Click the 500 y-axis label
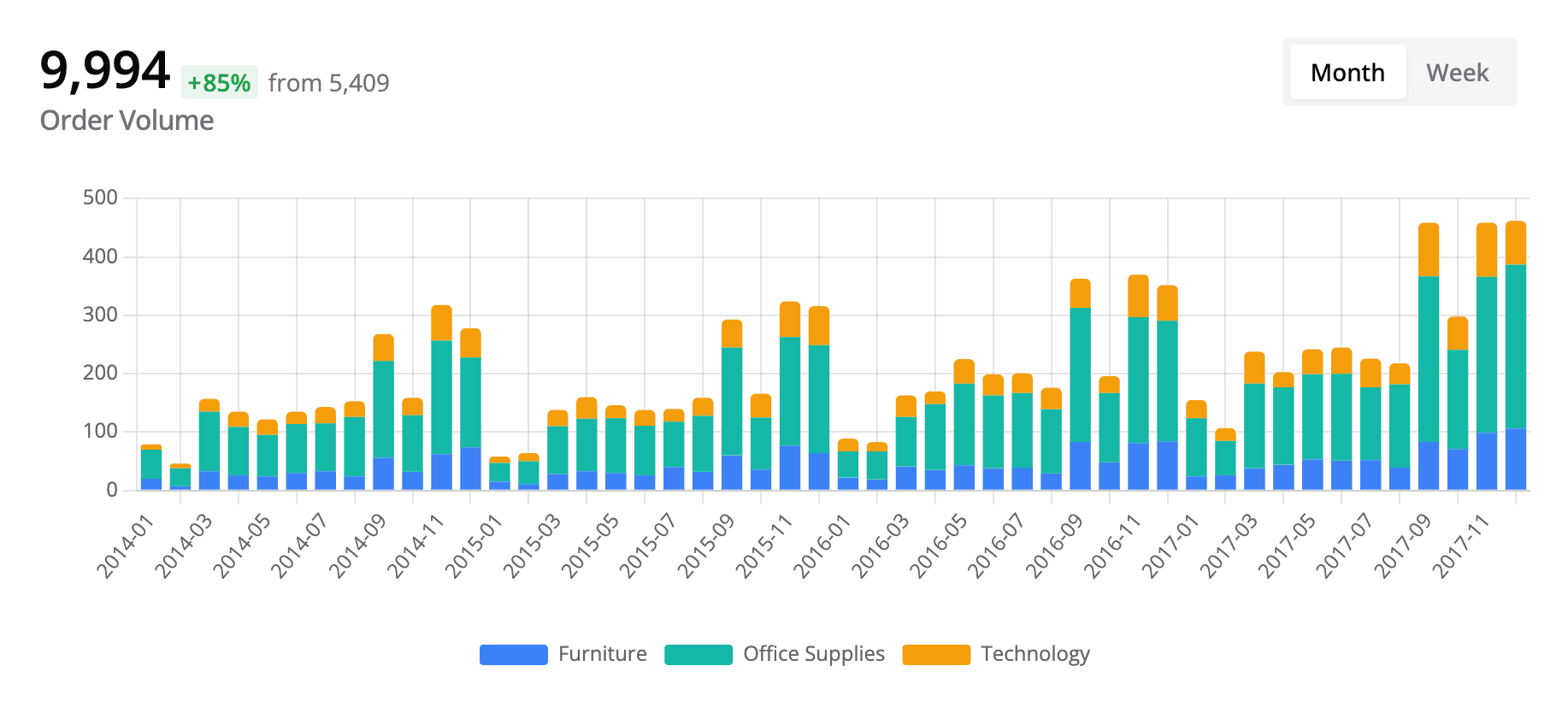This screenshot has width=1568, height=725. coord(100,197)
